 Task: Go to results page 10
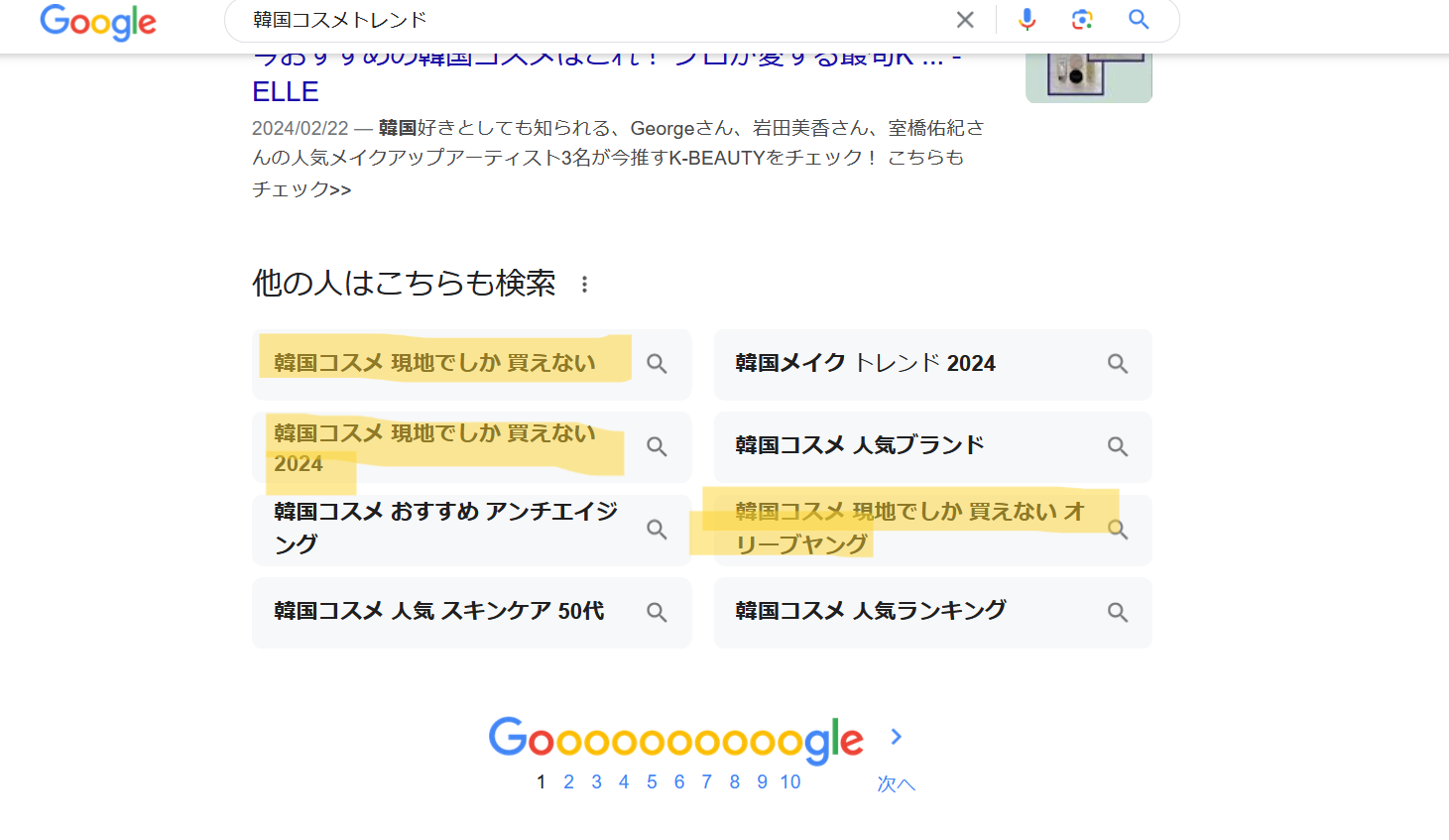coord(790,781)
